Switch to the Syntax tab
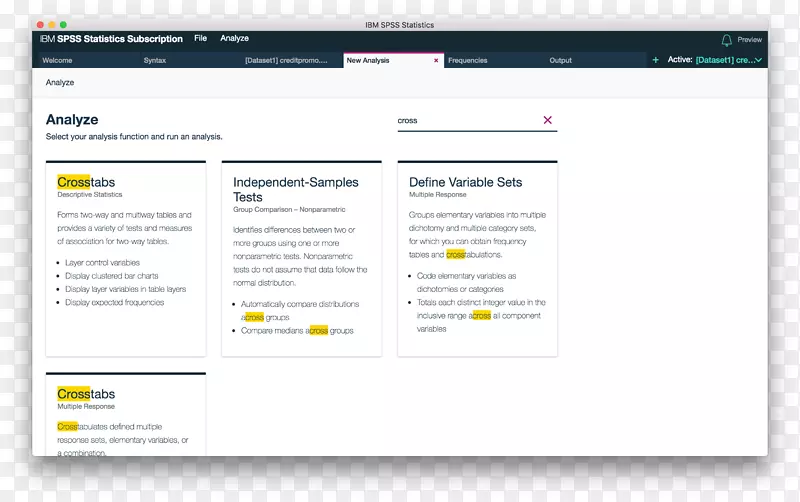This screenshot has width=800, height=502. (189, 60)
